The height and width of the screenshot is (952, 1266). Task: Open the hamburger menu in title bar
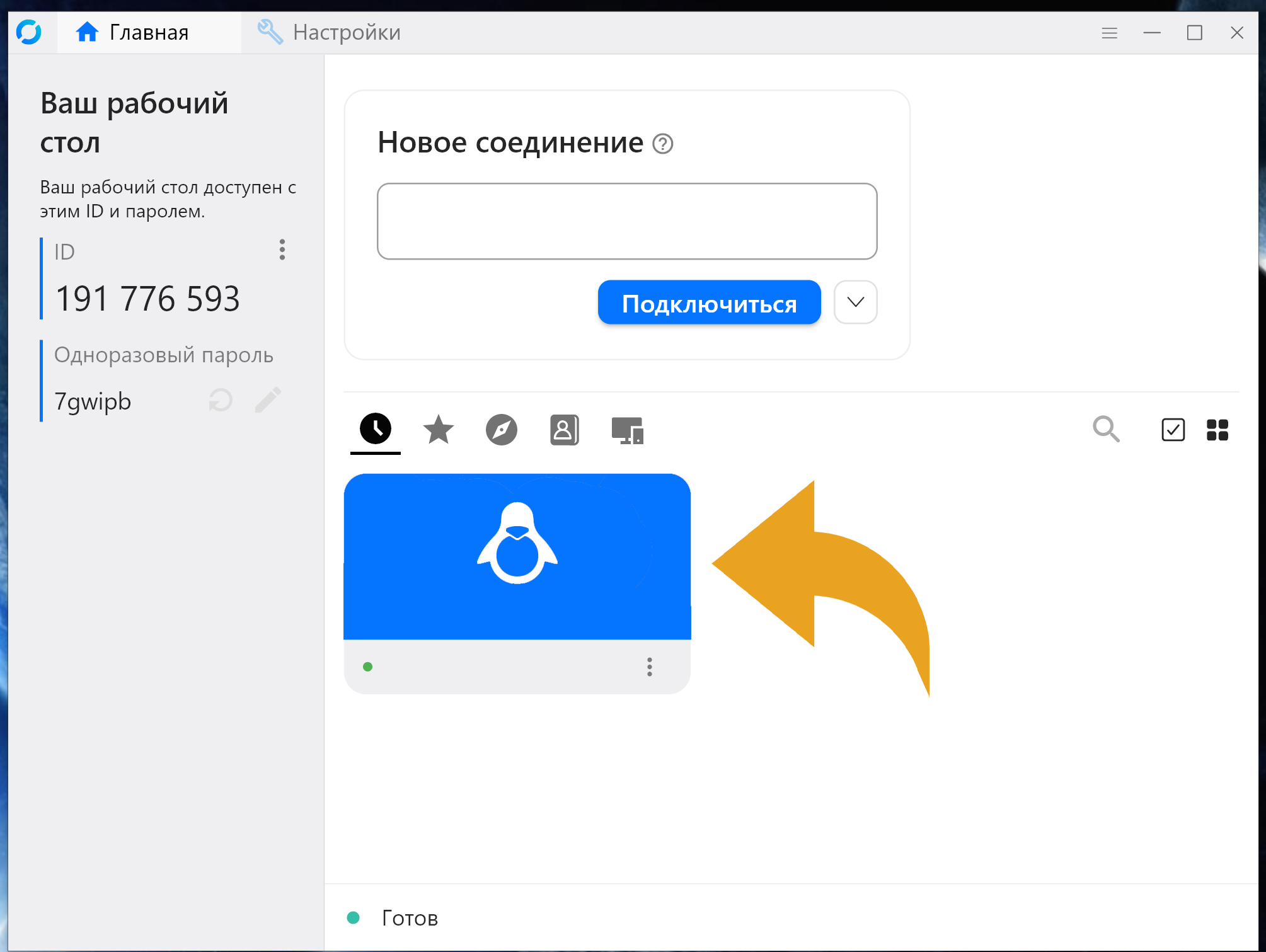[x=1109, y=33]
